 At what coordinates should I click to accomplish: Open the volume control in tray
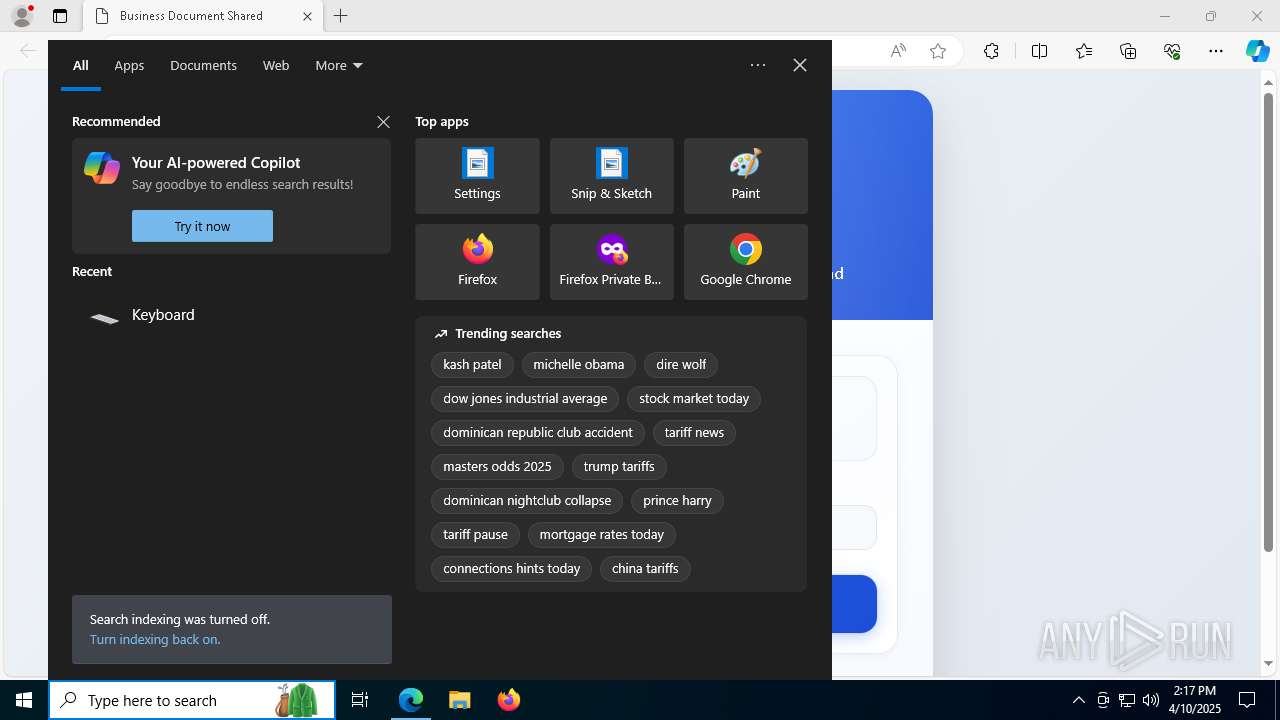point(1151,700)
